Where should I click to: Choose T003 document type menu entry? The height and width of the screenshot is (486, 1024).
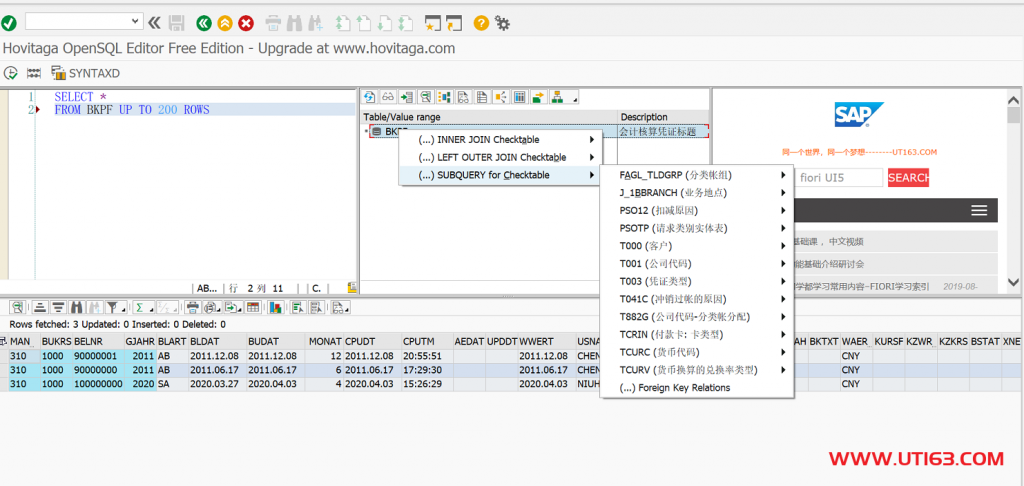click(x=697, y=281)
